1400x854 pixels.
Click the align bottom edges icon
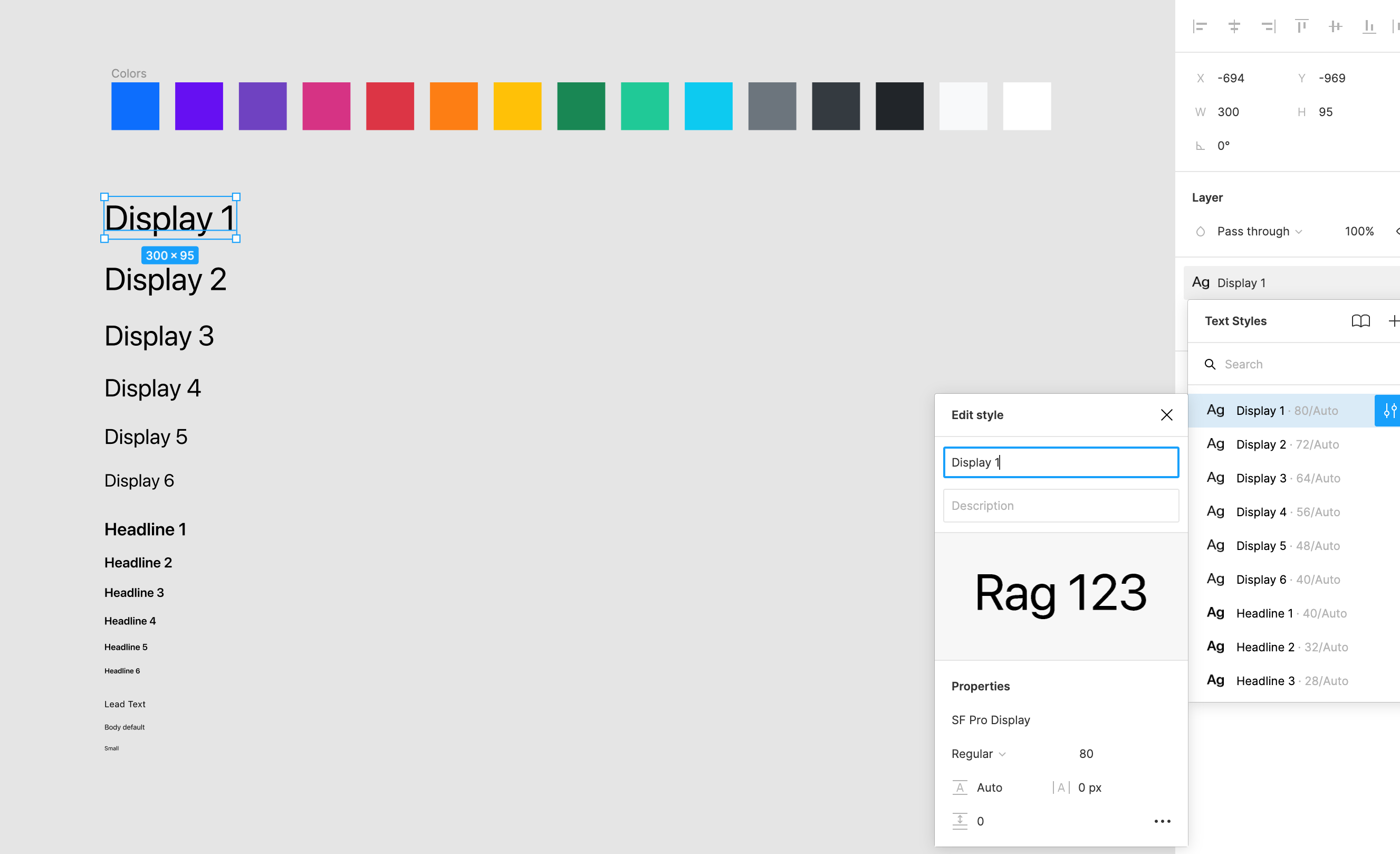[1369, 26]
